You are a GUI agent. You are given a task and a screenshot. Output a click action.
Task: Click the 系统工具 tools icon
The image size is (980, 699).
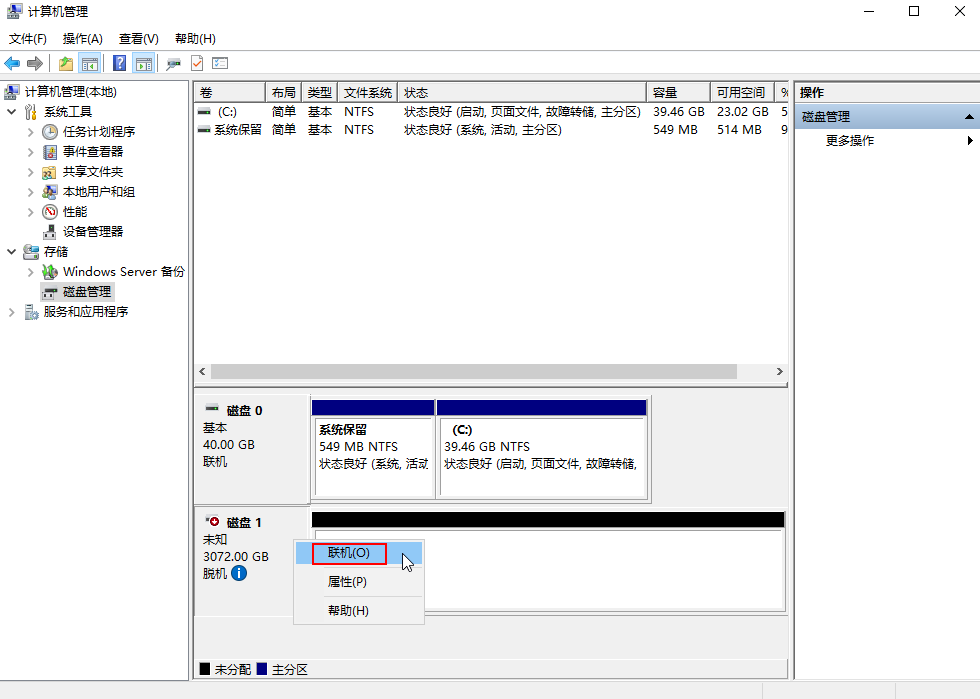tap(31, 112)
